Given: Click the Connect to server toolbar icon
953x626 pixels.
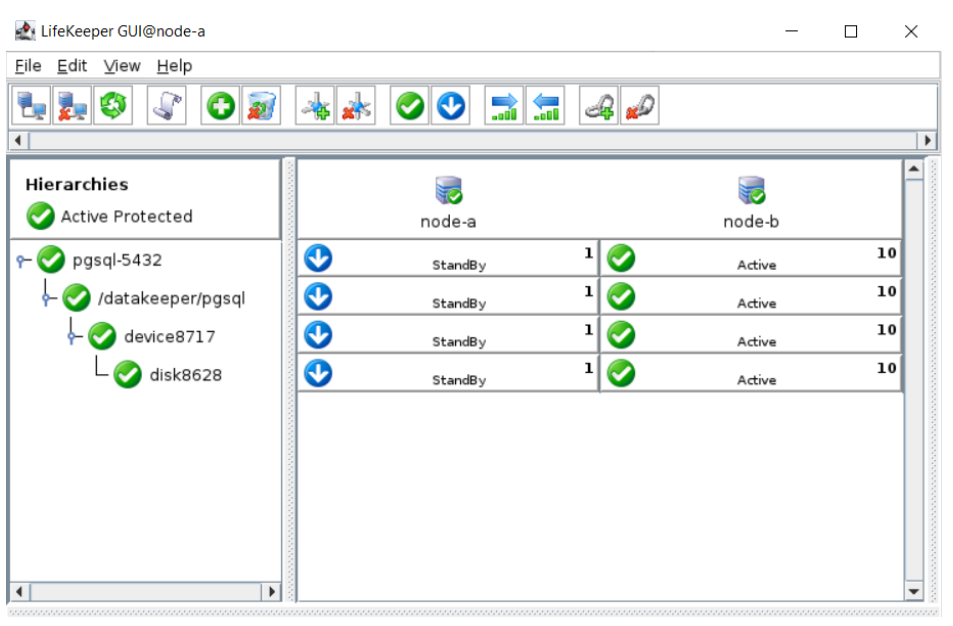Looking at the screenshot, I should point(31,106).
